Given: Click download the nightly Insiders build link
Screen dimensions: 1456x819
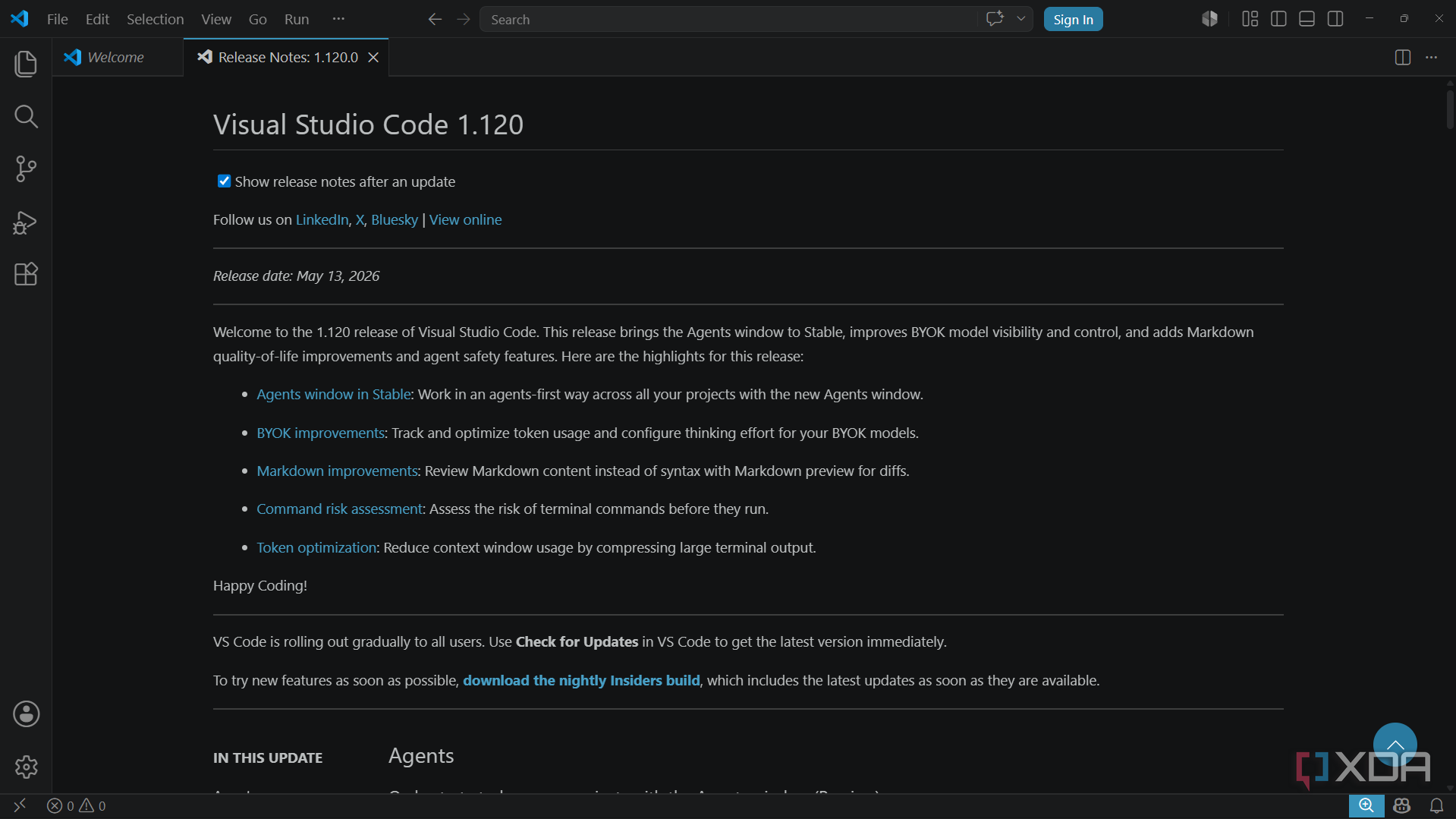Looking at the screenshot, I should pyautogui.click(x=581, y=680).
